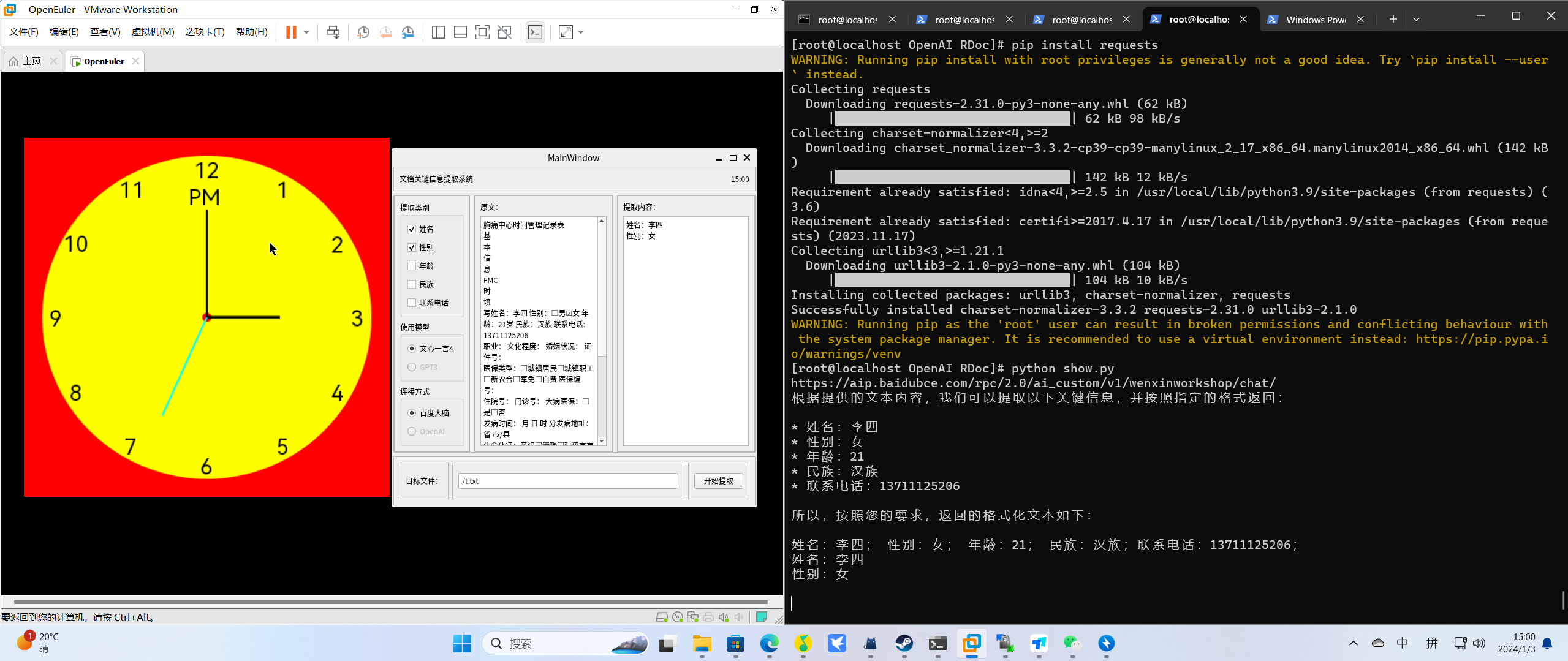This screenshot has width=1568, height=661.
Task: Click the 开始提取 button
Action: pos(718,481)
